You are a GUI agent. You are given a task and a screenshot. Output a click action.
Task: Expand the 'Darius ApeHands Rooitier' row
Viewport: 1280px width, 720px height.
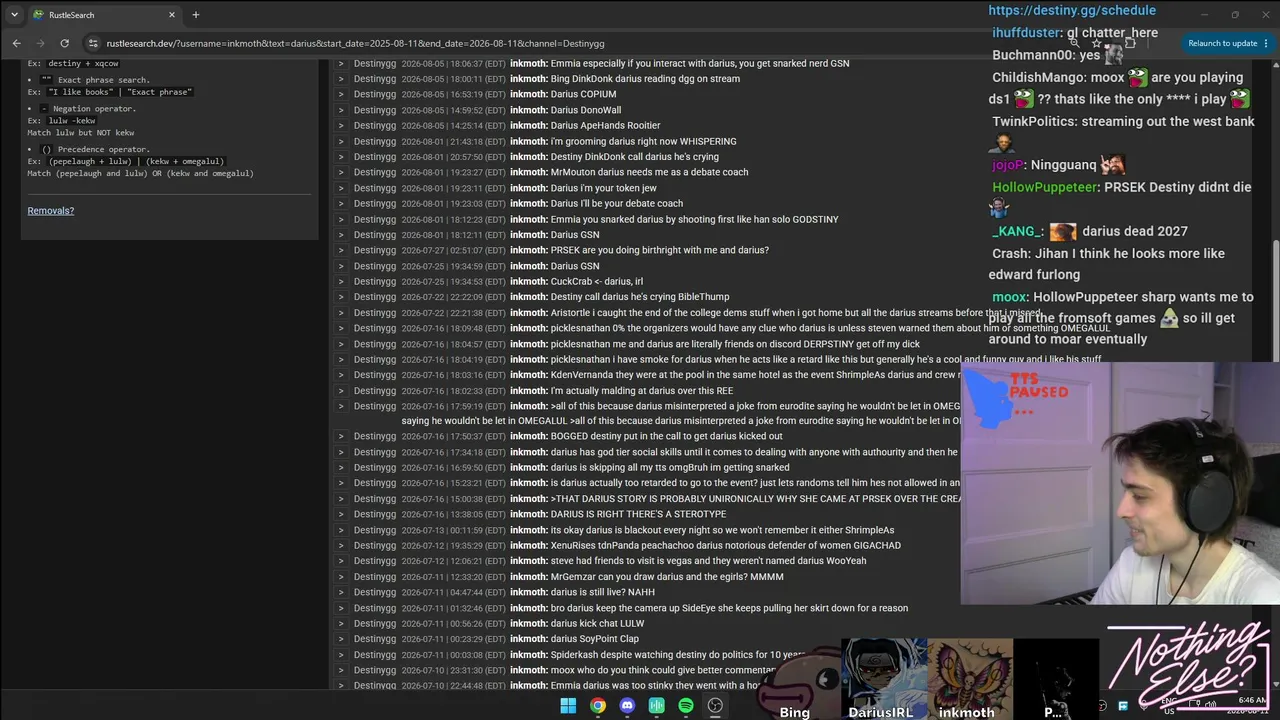point(340,126)
